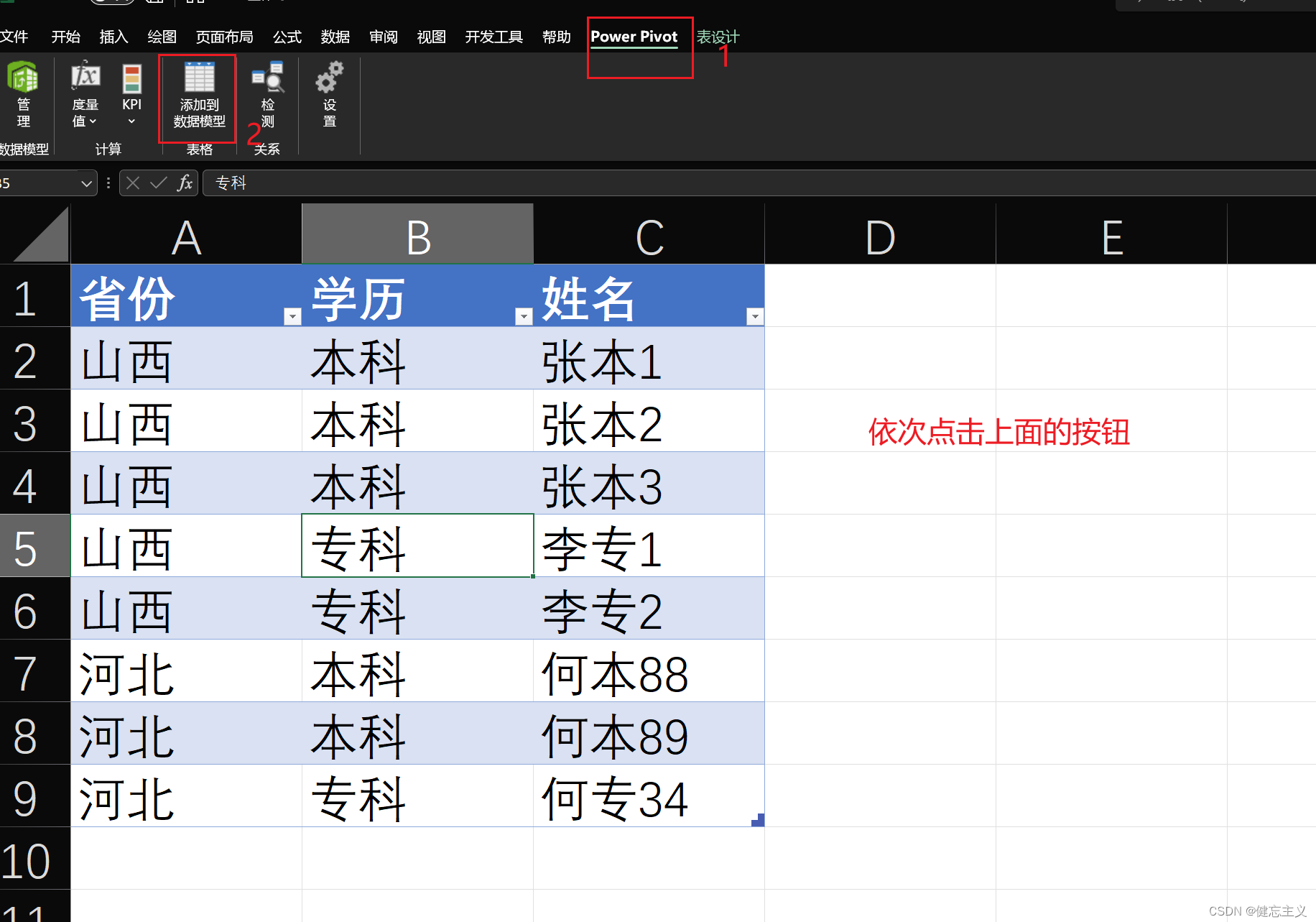The image size is (1316, 922).
Task: Open the 开发工具 ribbon tab
Action: pyautogui.click(x=493, y=37)
